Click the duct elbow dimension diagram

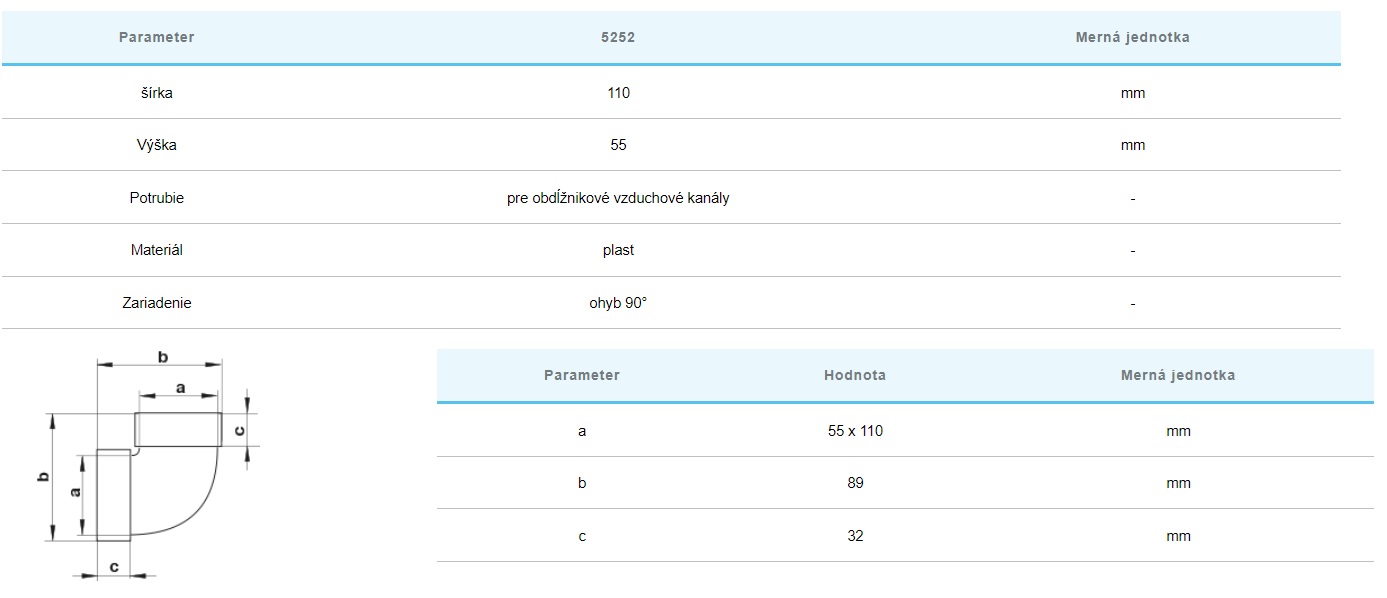[150, 467]
